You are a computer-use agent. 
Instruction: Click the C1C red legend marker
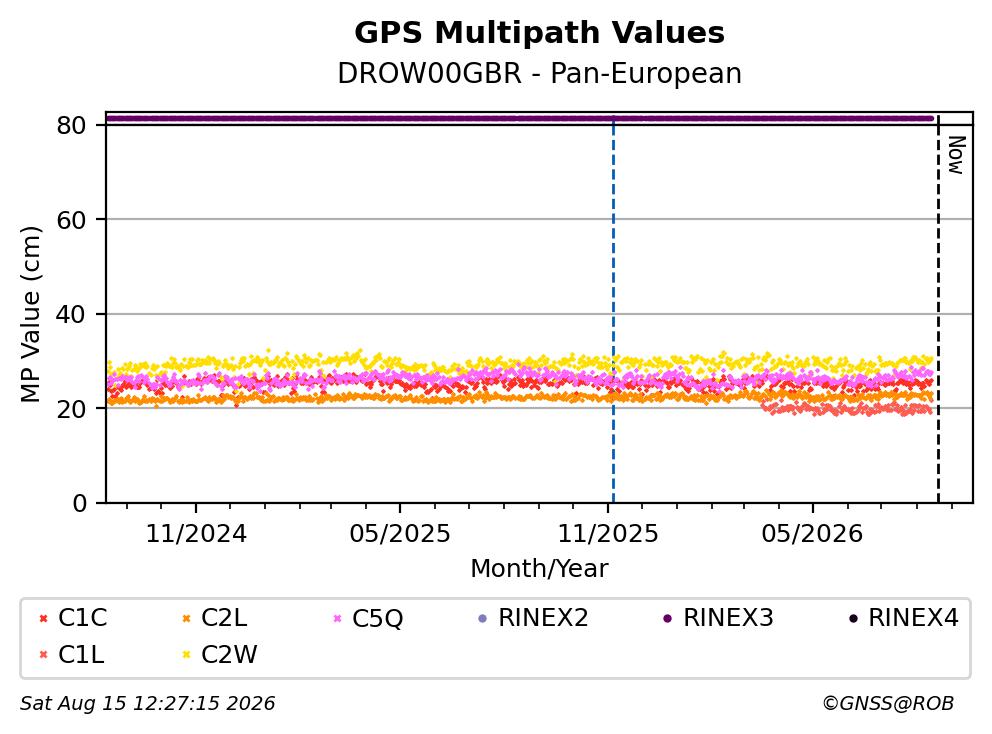(44, 618)
